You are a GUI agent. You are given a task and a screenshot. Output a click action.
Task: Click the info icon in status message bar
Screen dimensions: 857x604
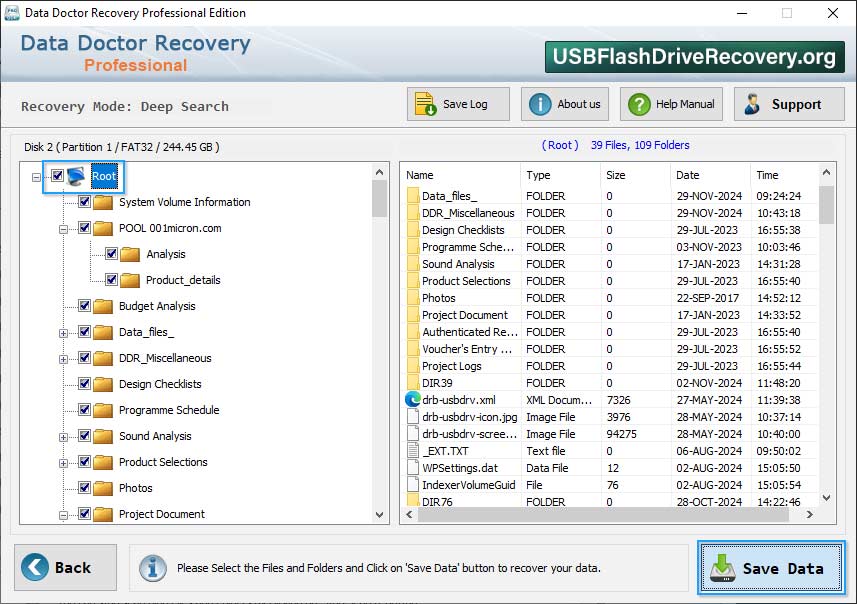152,568
